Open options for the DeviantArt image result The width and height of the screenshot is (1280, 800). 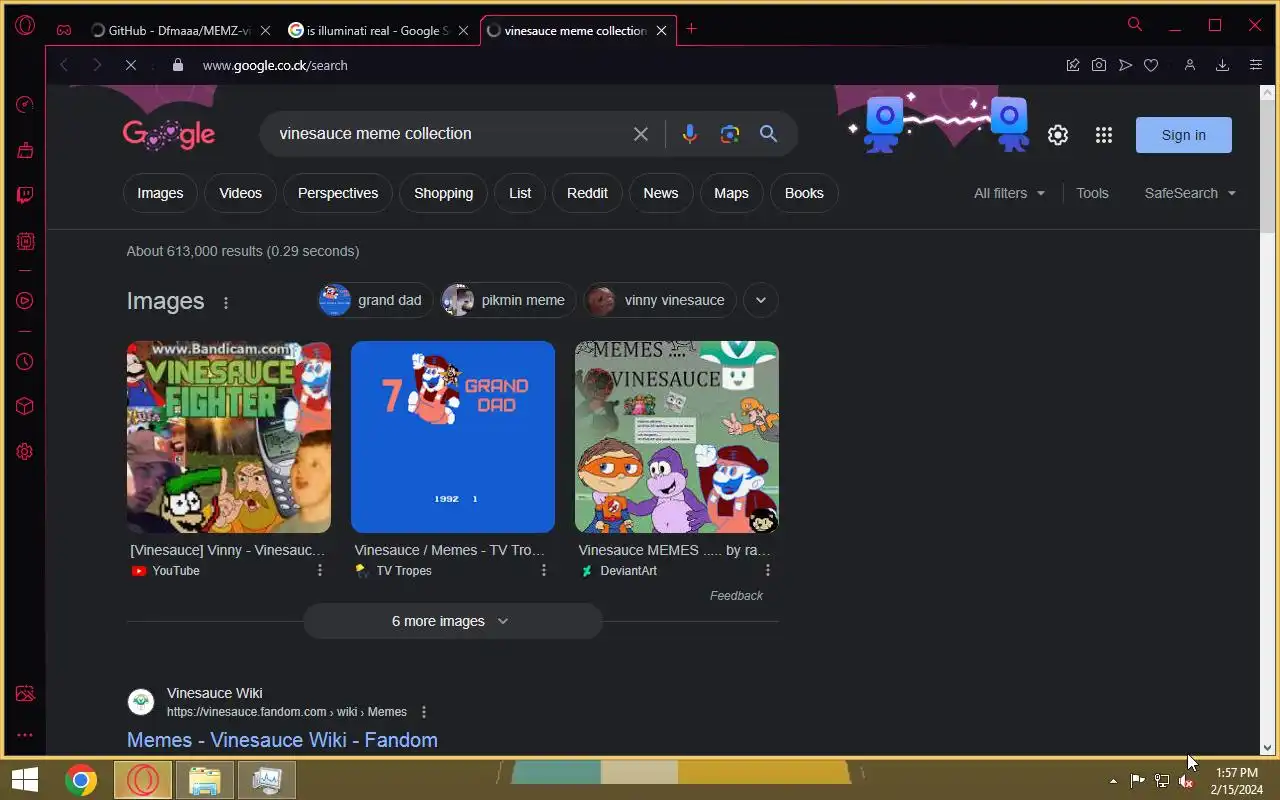(768, 570)
